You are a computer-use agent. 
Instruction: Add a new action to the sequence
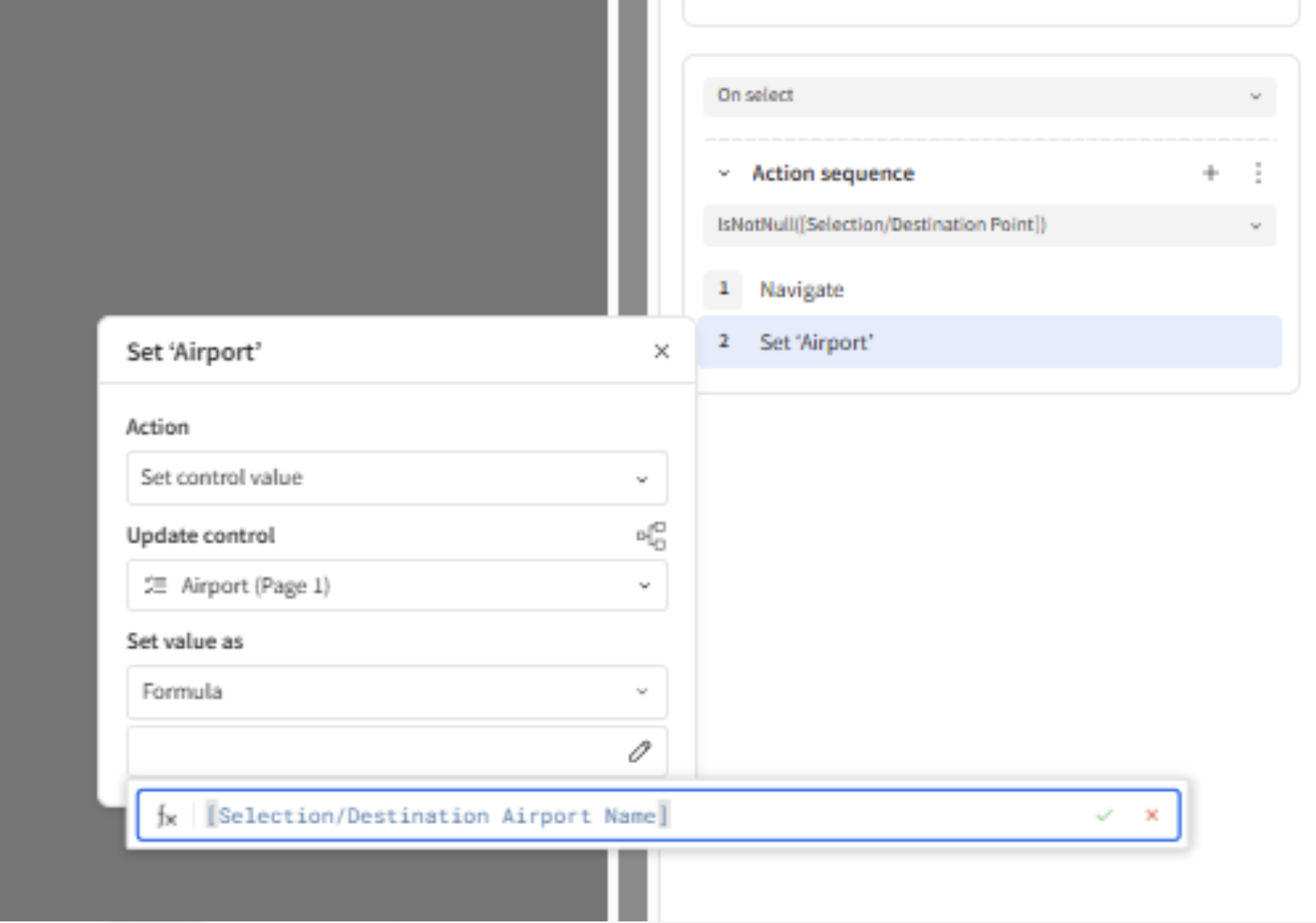pyautogui.click(x=1210, y=173)
